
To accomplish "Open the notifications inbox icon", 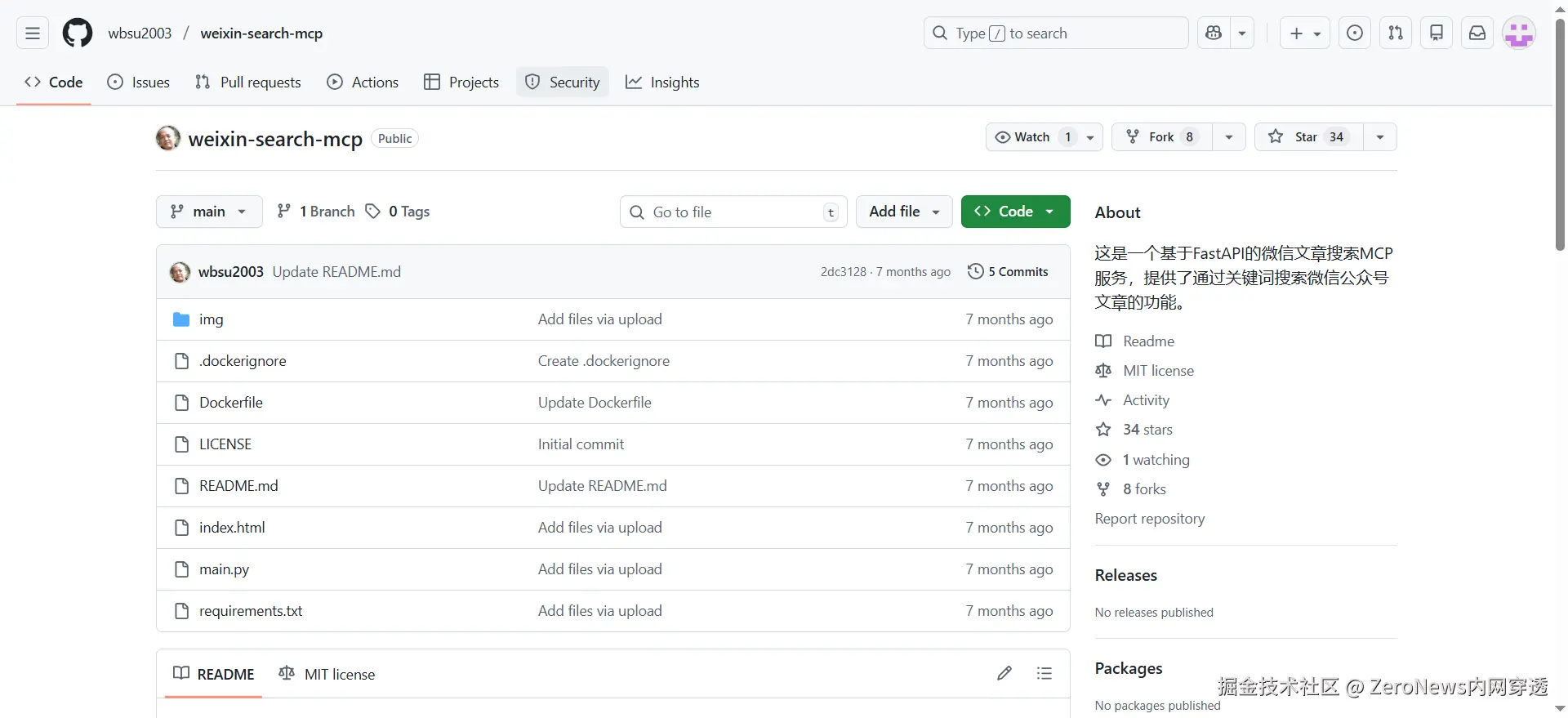I will [x=1477, y=33].
